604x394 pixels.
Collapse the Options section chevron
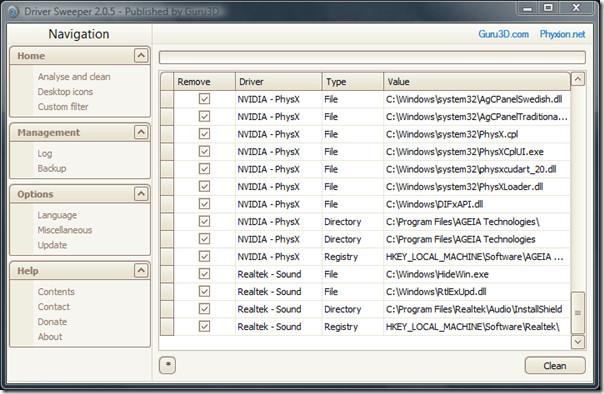click(x=141, y=194)
